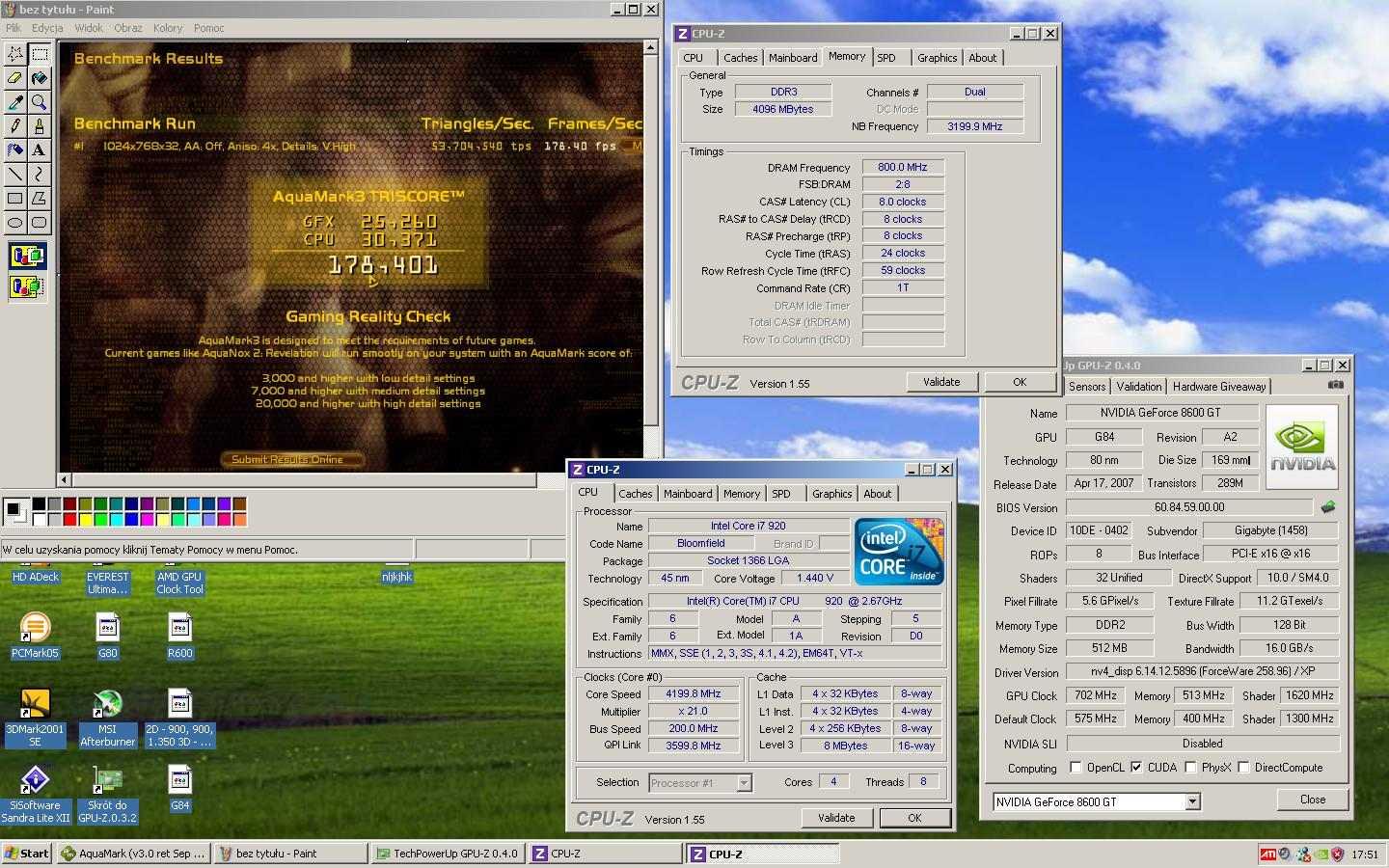This screenshot has height=868, width=1389.
Task: Click the Paint horizontal scrollbar left arrow
Action: click(x=65, y=479)
